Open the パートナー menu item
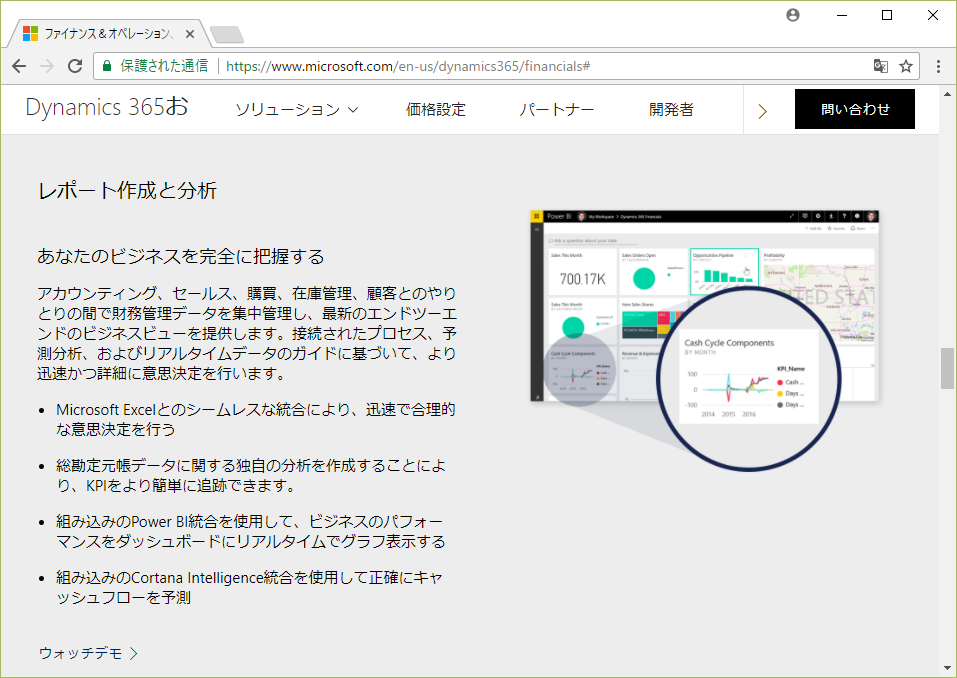The image size is (957, 678). 557,110
